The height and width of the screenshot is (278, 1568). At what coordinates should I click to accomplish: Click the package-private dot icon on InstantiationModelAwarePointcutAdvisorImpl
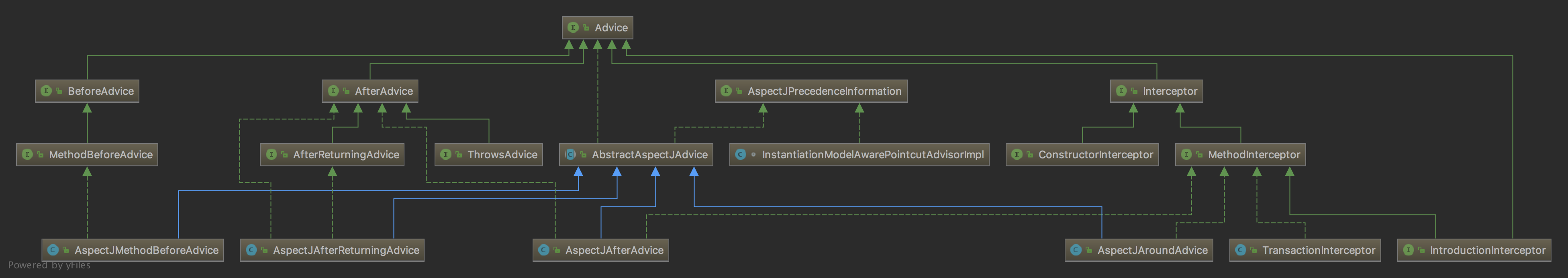[x=753, y=155]
